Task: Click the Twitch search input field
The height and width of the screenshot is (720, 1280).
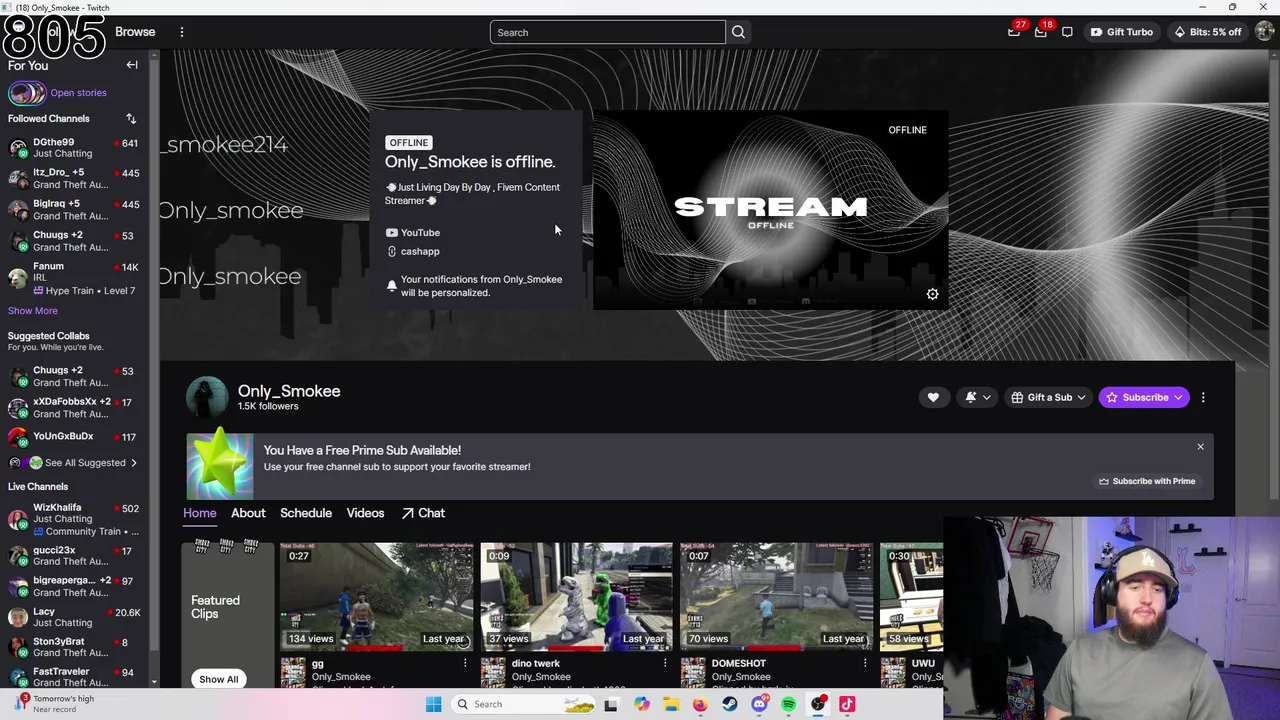Action: pyautogui.click(x=607, y=32)
